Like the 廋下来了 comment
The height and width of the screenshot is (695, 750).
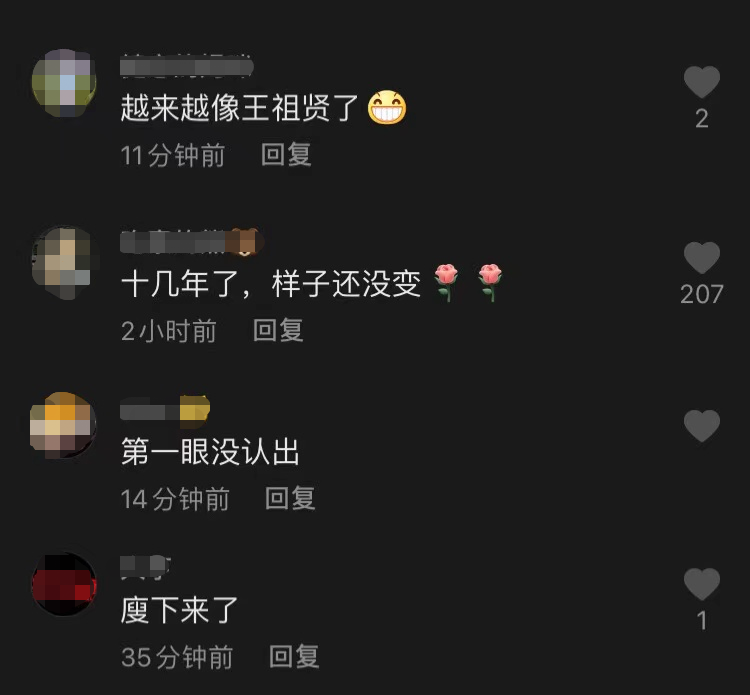click(x=702, y=584)
